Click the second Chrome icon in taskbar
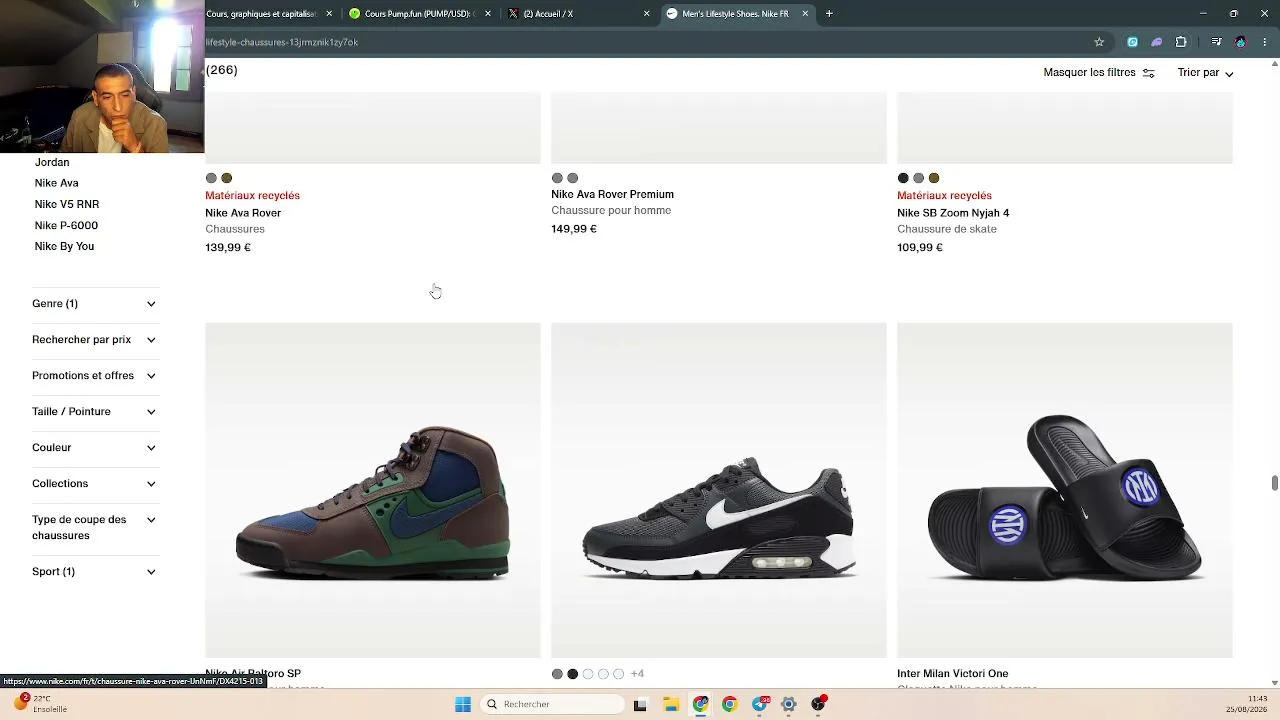 pyautogui.click(x=730, y=704)
